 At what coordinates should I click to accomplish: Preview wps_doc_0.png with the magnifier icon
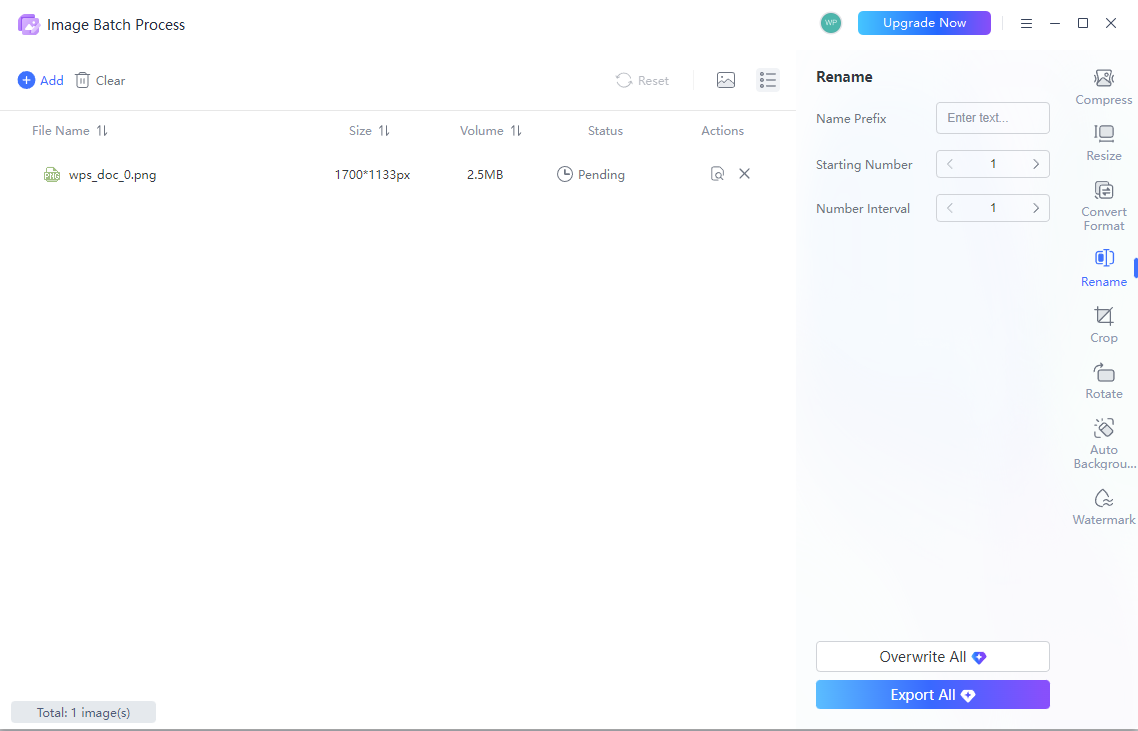pos(717,173)
